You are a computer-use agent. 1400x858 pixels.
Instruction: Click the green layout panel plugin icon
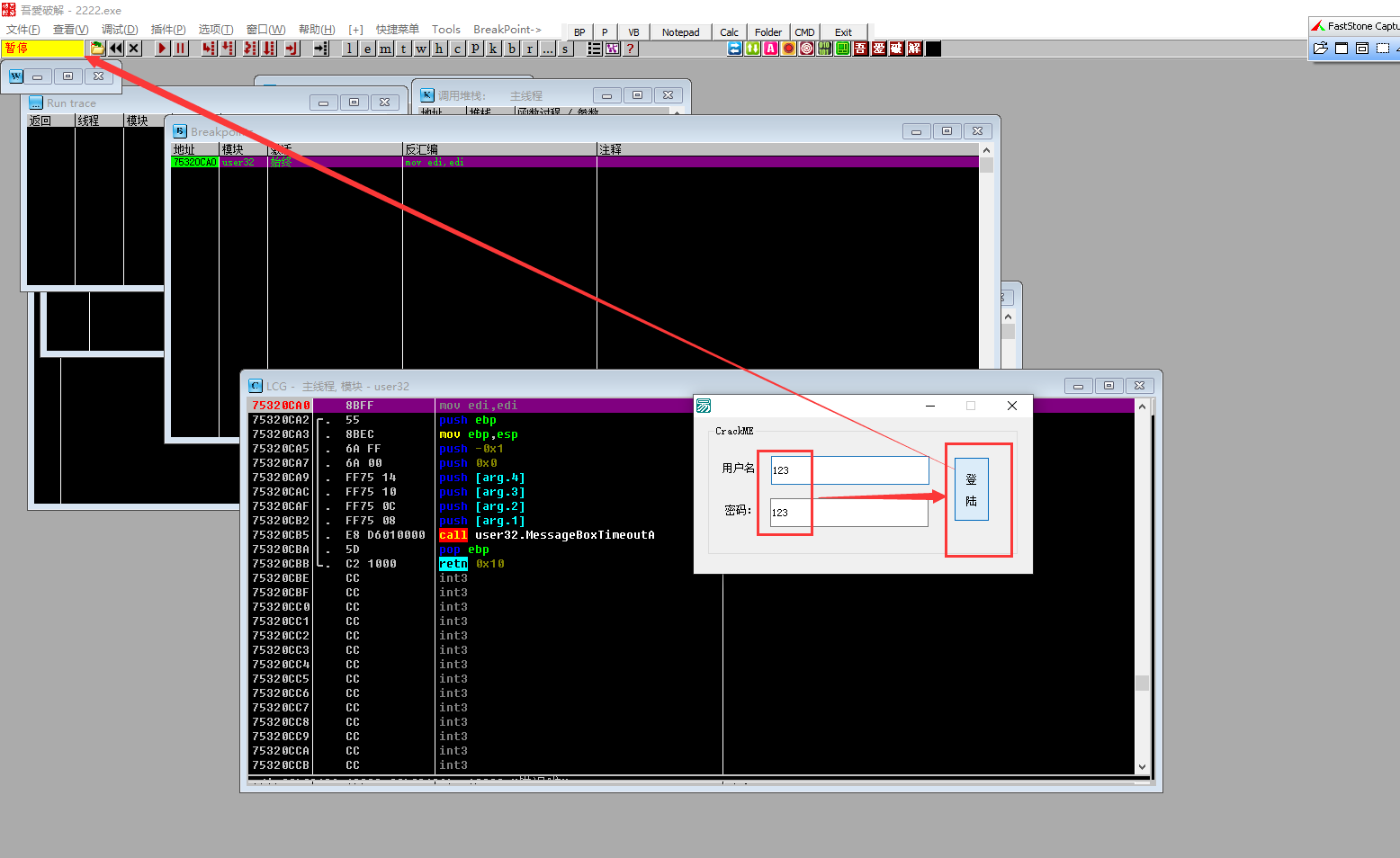click(x=843, y=49)
